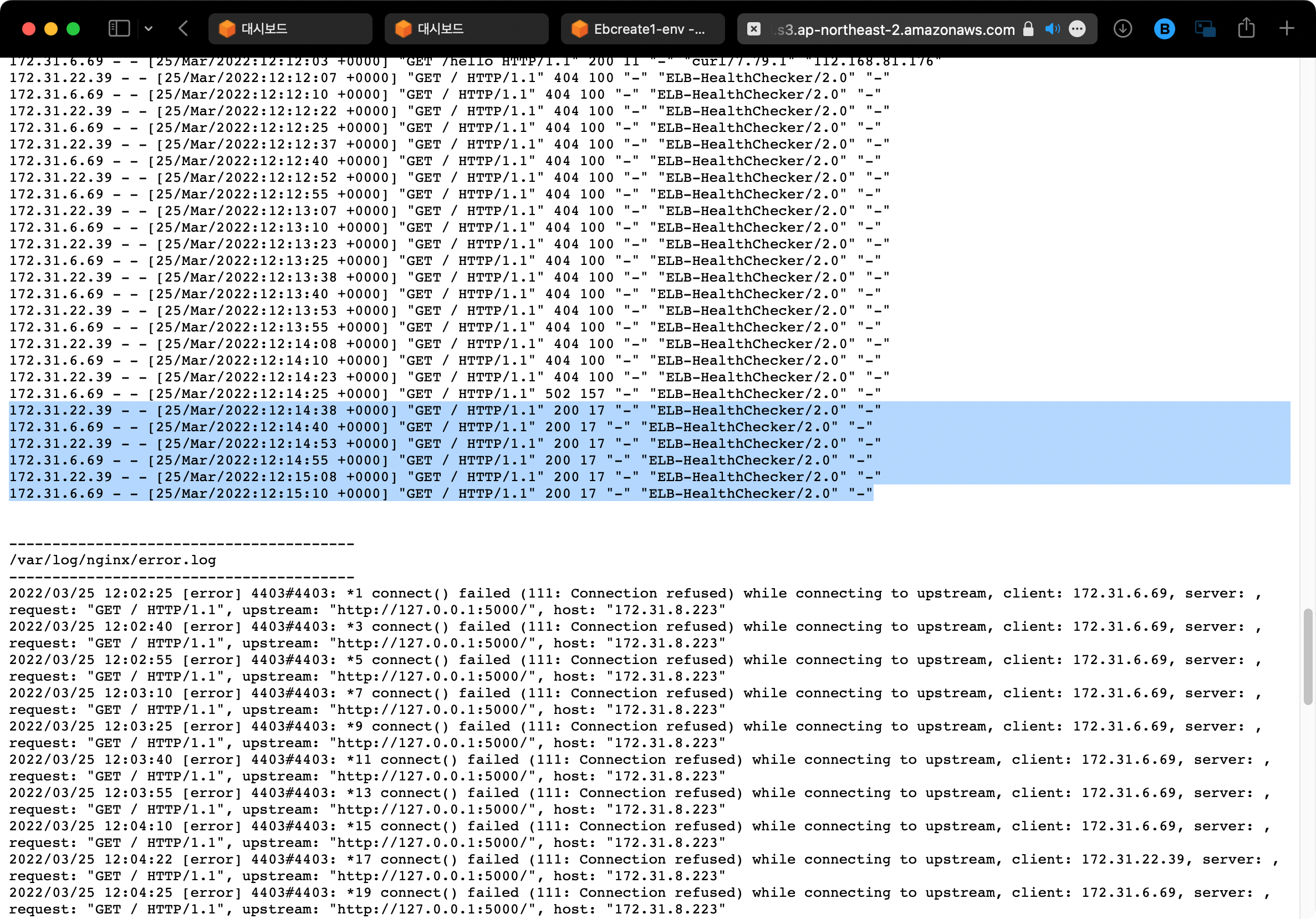Open the page options ellipsis button
1316x919 pixels.
(1077, 29)
